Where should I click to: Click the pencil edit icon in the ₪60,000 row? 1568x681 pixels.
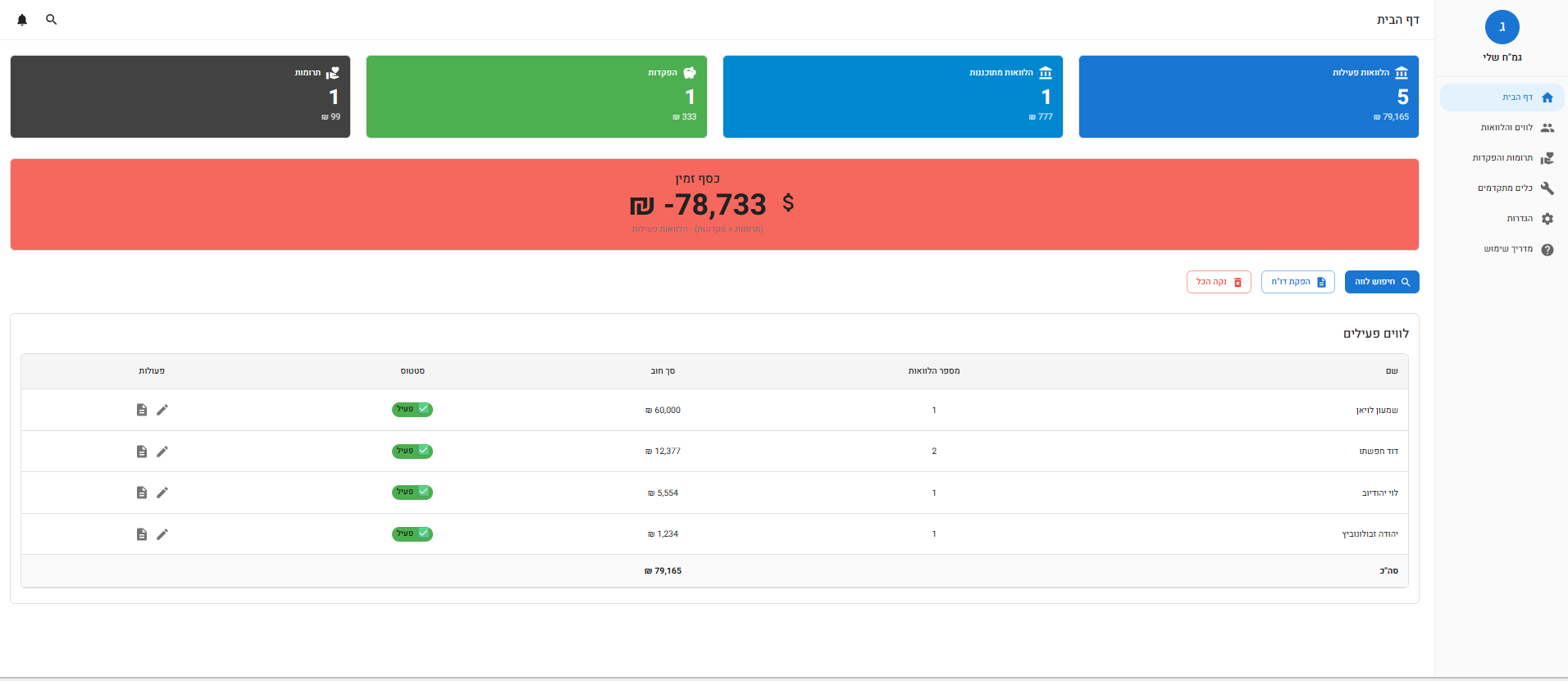click(162, 410)
